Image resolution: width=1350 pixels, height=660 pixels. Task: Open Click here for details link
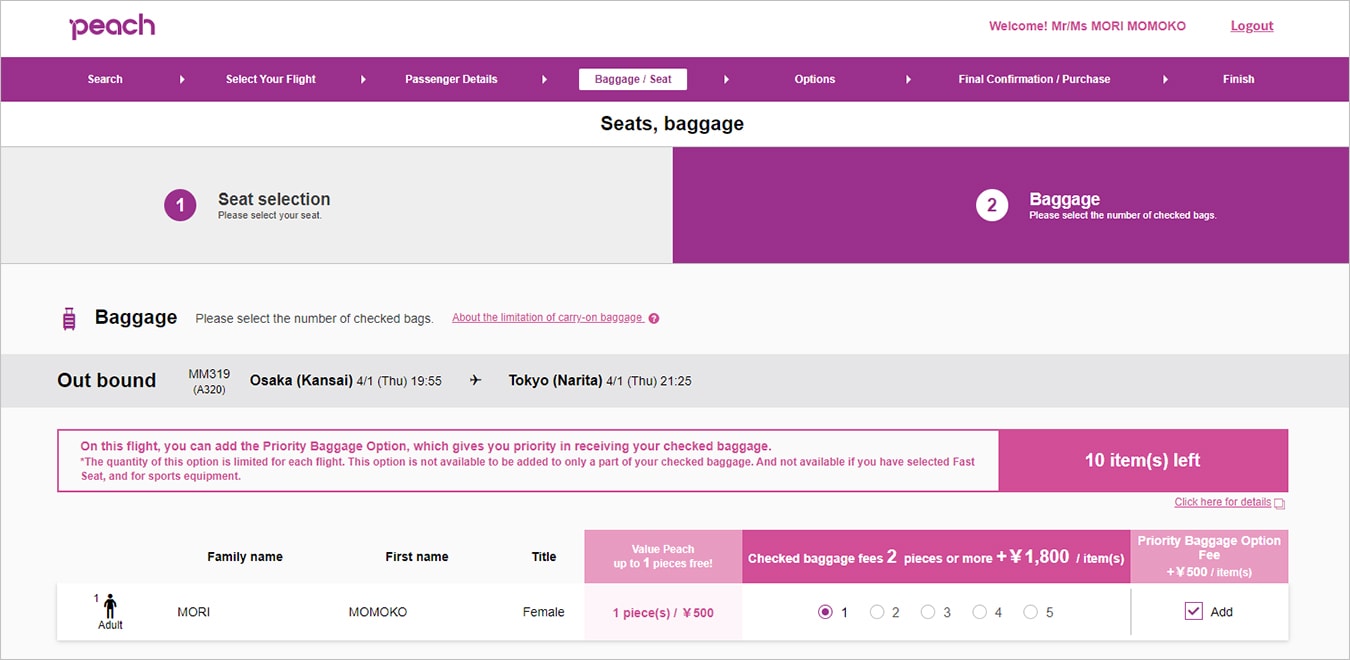coord(1223,502)
